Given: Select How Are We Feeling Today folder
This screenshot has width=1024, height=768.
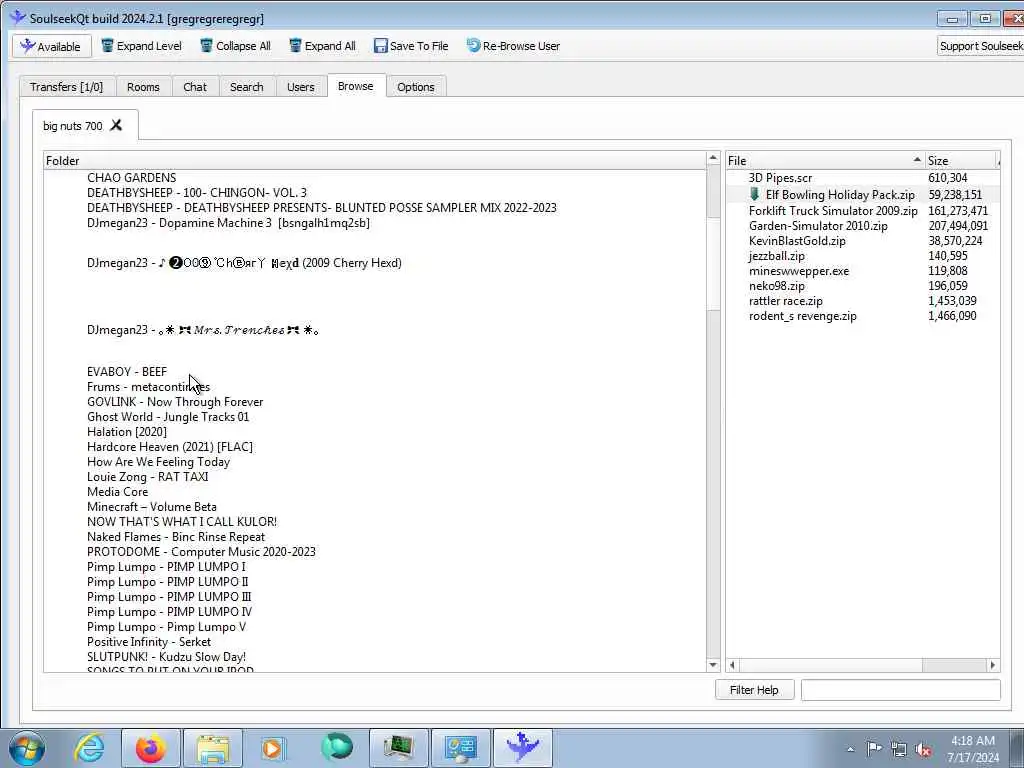Looking at the screenshot, I should click(x=158, y=462).
